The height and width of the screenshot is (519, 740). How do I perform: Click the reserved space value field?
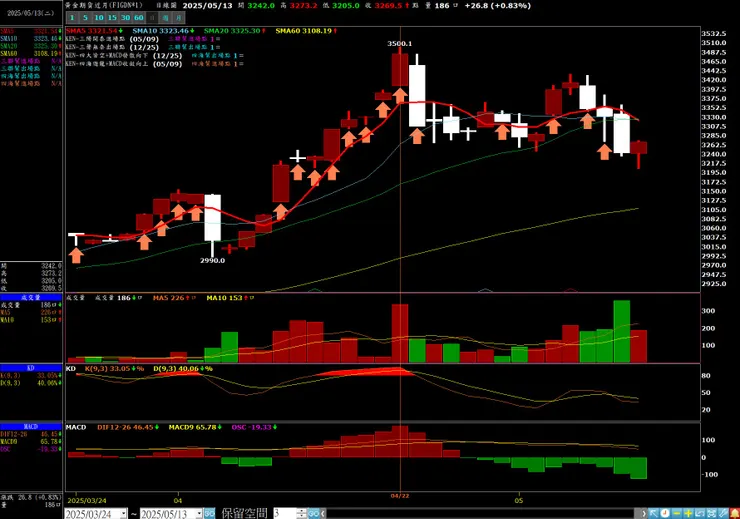pos(285,513)
